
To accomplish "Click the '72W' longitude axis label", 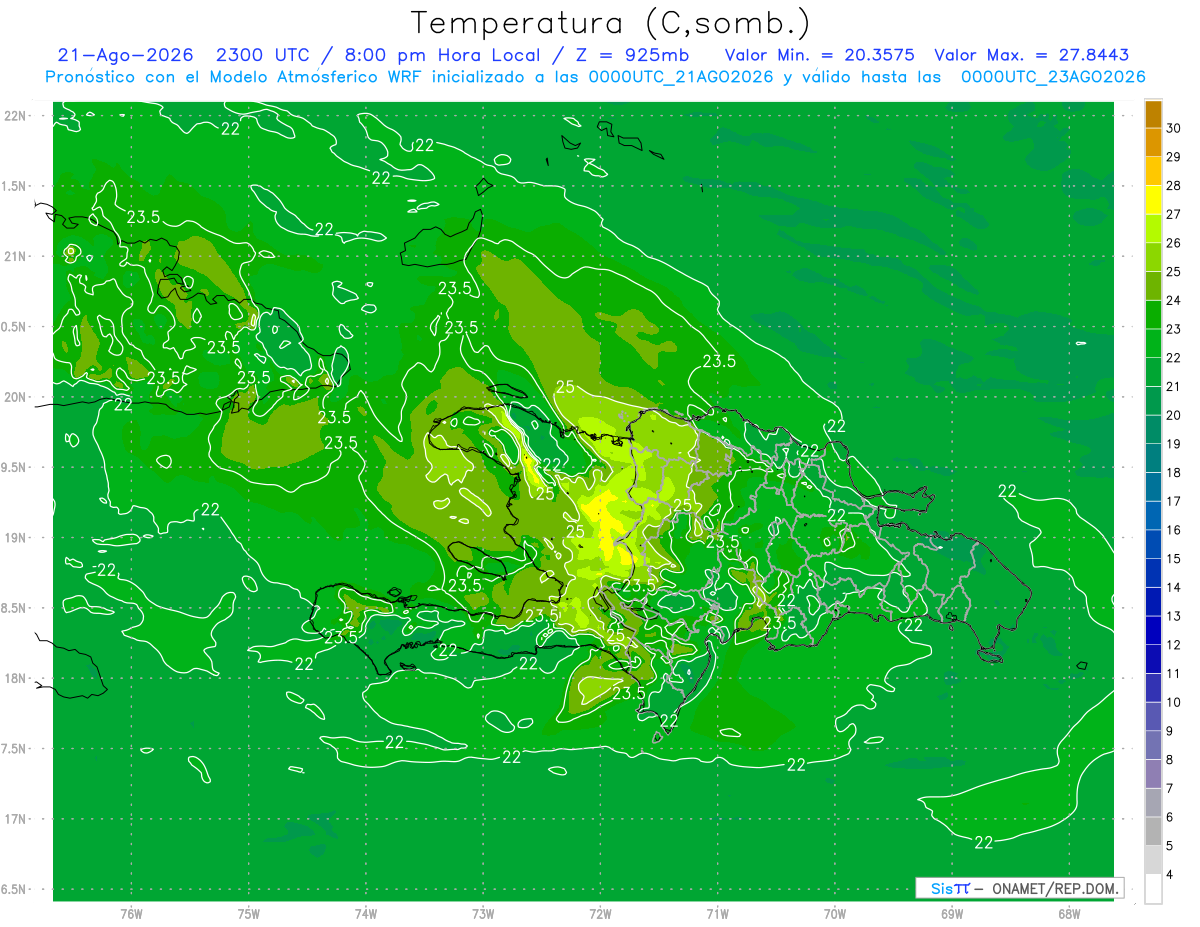I will 600,913.
